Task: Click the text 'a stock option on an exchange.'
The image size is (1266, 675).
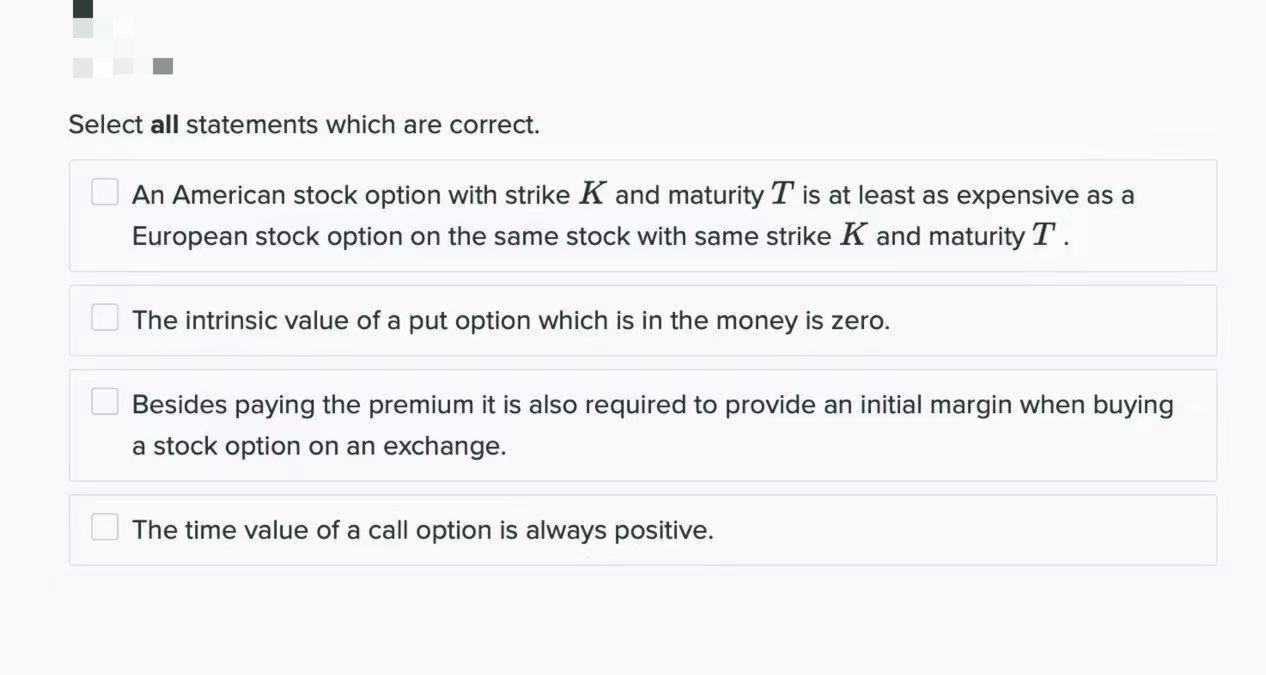Action: 319,446
